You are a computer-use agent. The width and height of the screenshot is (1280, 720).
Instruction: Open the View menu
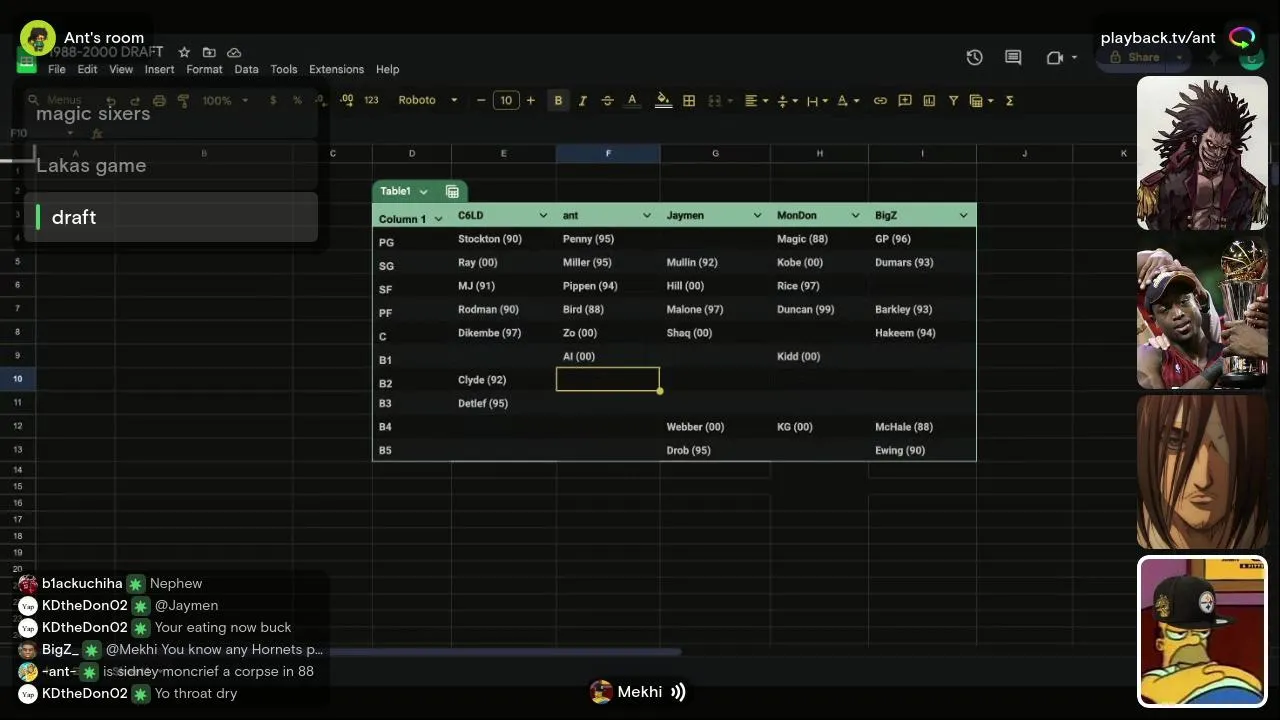121,69
